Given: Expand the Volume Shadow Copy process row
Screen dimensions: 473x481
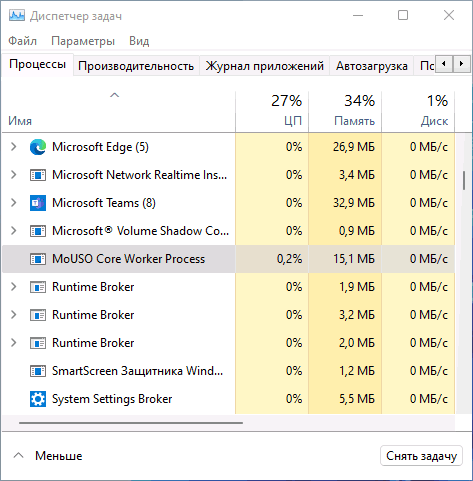Looking at the screenshot, I should (x=14, y=231).
